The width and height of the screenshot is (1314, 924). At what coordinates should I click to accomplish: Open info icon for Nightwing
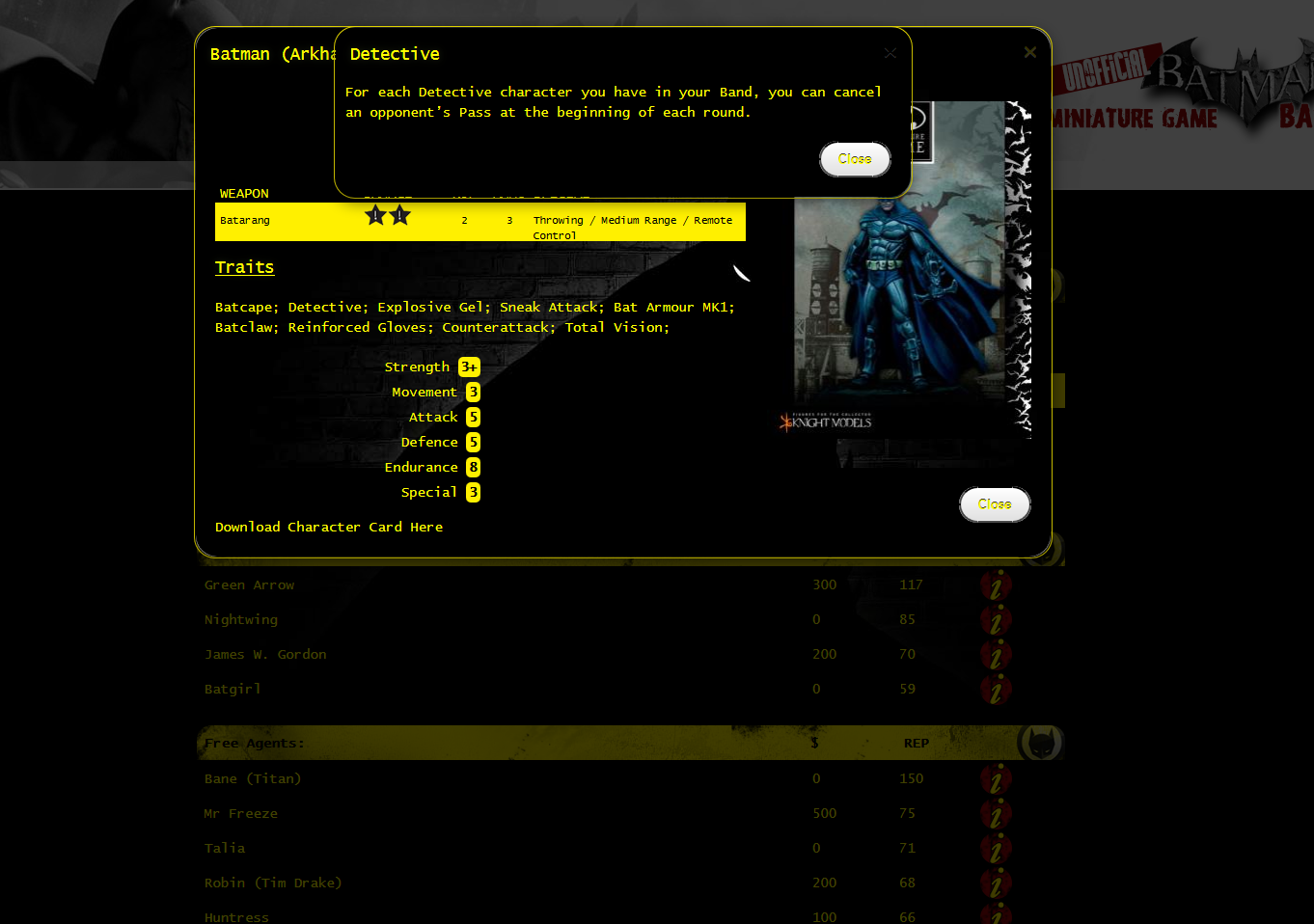point(996,619)
